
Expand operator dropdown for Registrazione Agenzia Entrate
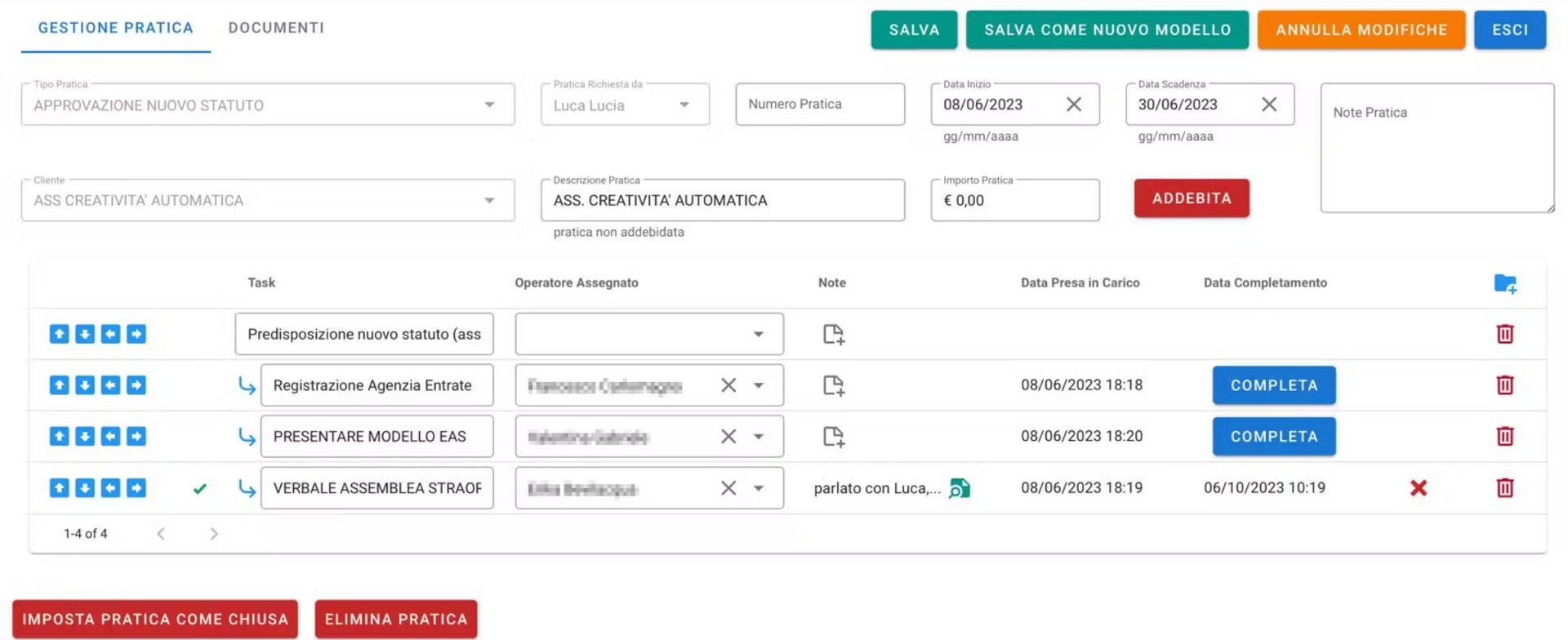tap(759, 385)
